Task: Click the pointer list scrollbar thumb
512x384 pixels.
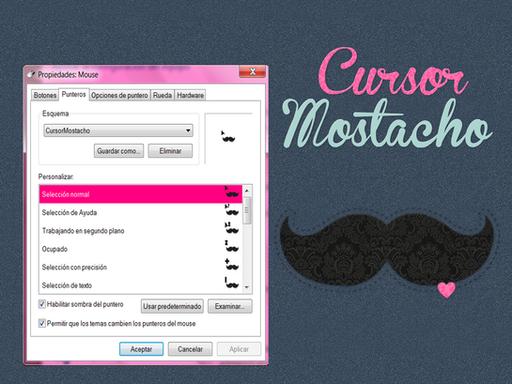Action: click(247, 210)
